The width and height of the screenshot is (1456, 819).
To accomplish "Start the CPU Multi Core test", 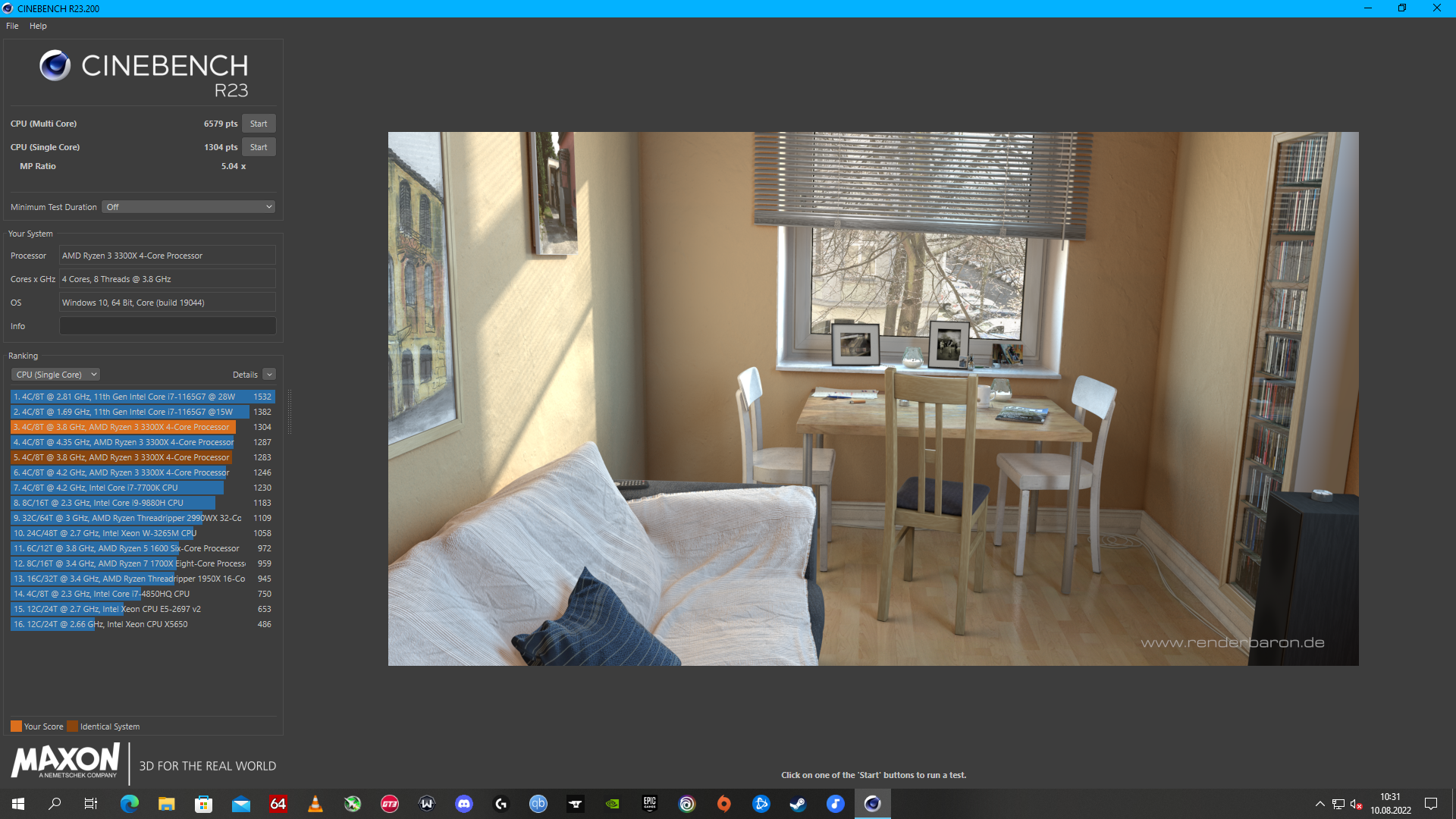I will click(x=259, y=124).
